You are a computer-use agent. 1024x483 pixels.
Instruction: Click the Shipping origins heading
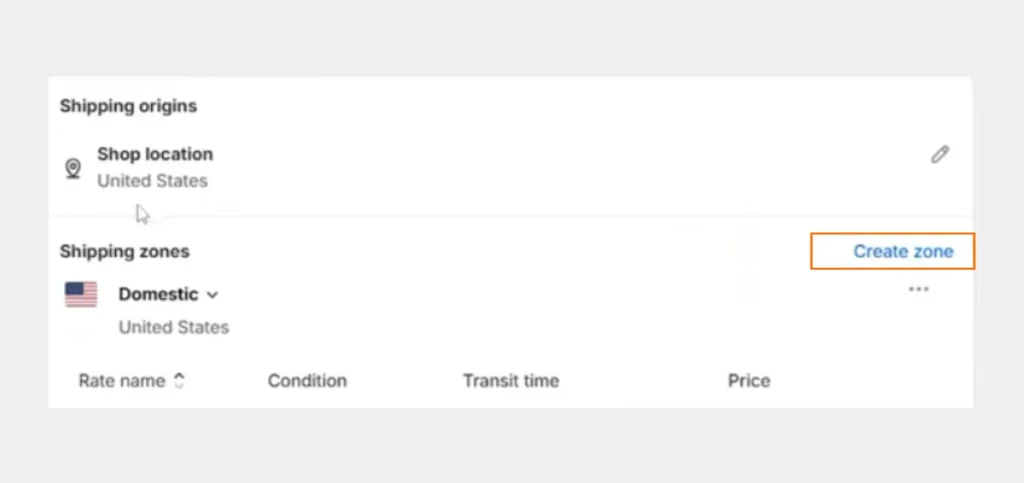pyautogui.click(x=128, y=106)
